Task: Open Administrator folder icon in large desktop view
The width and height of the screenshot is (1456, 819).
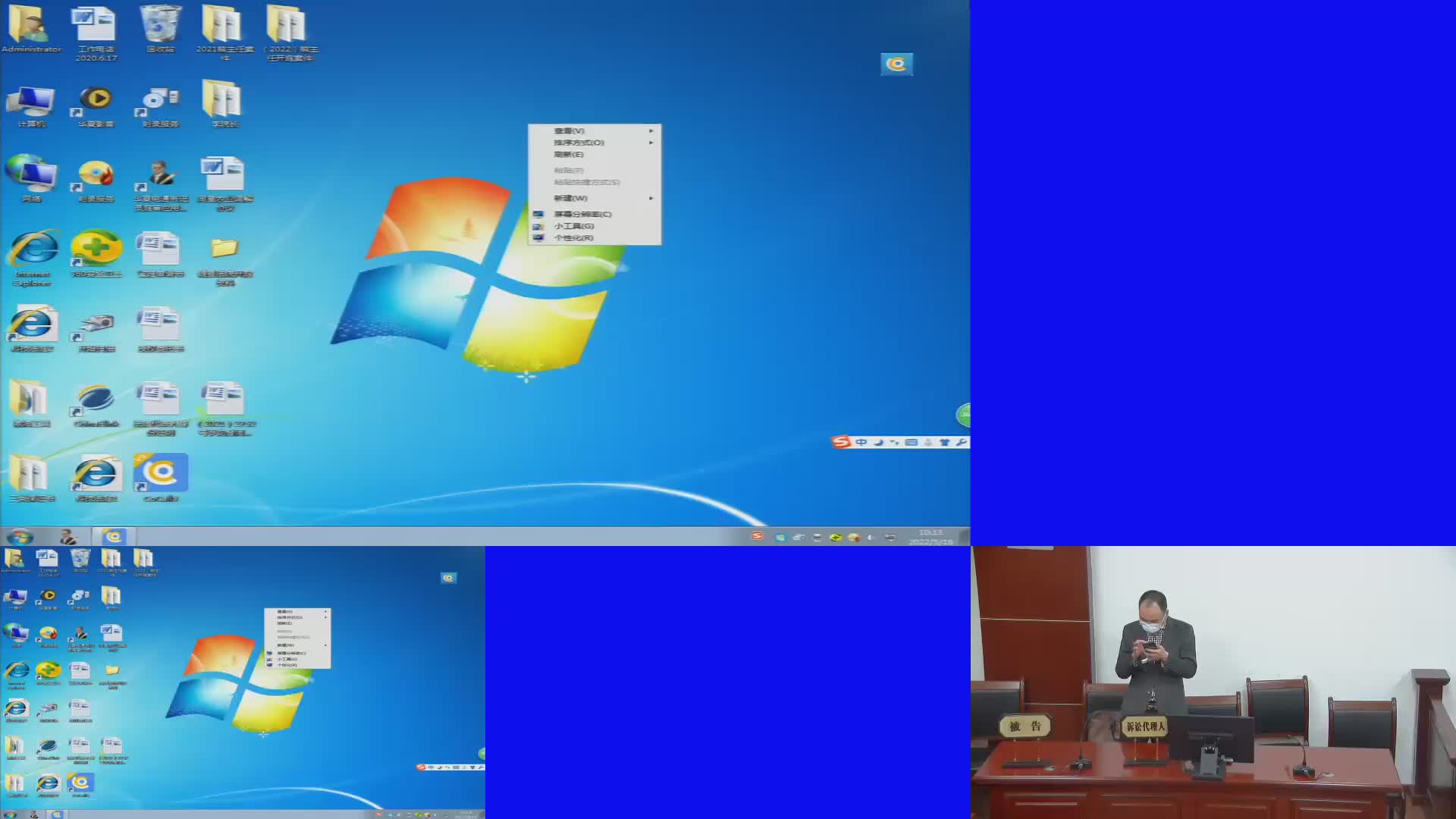Action: 30,29
